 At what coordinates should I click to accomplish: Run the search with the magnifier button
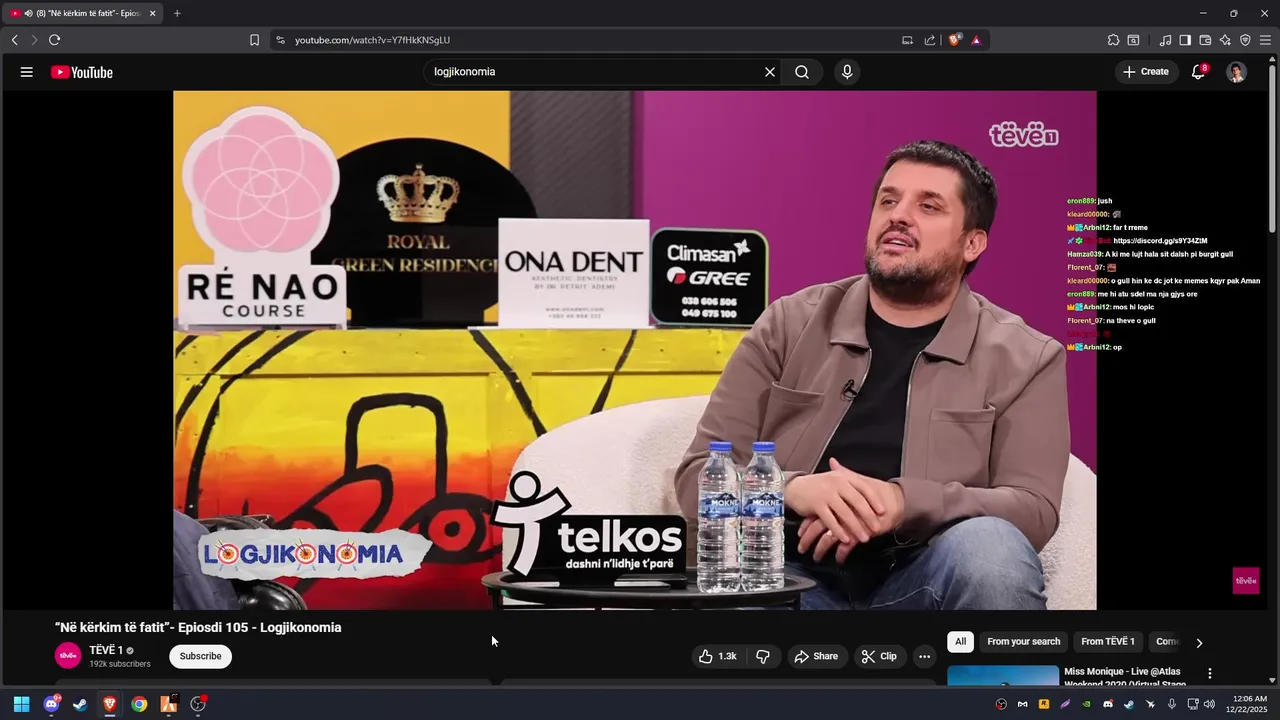pos(802,72)
